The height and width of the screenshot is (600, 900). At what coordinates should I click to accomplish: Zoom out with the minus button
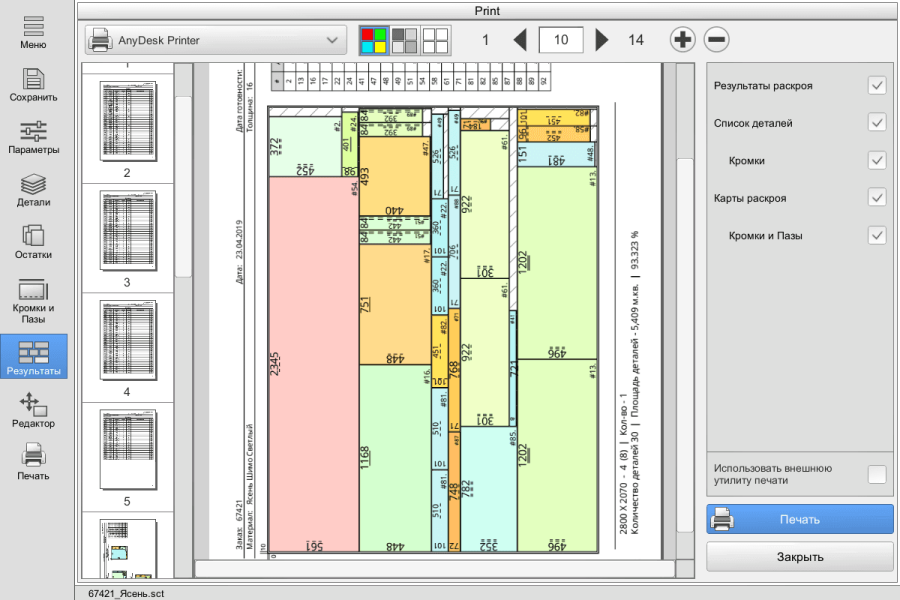tap(716, 40)
